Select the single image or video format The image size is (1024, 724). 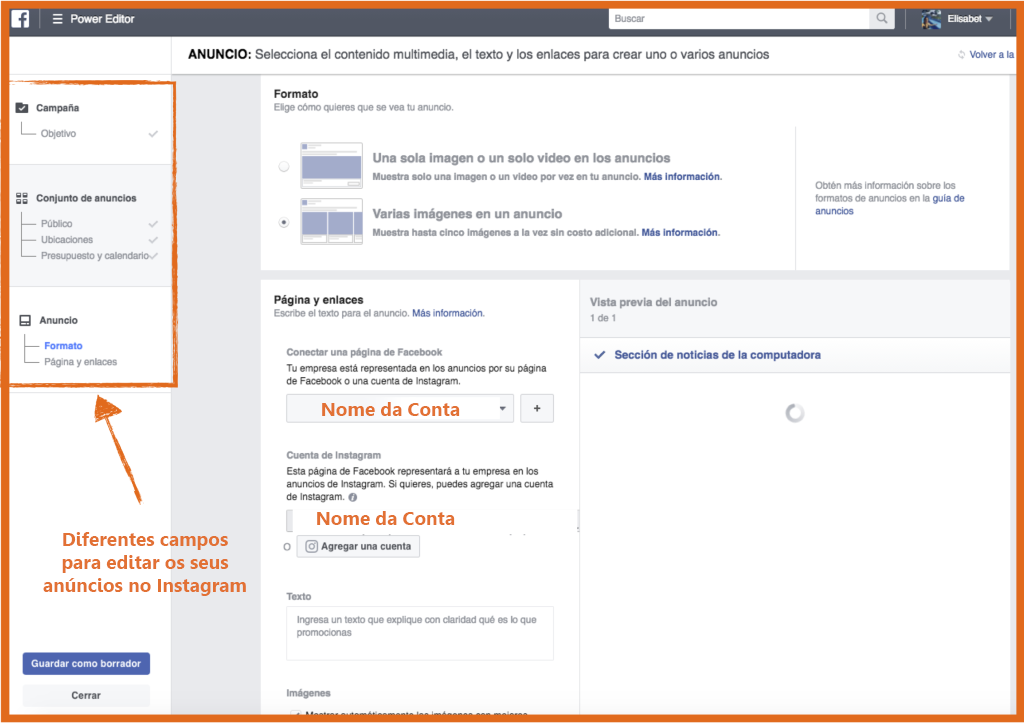pyautogui.click(x=285, y=167)
